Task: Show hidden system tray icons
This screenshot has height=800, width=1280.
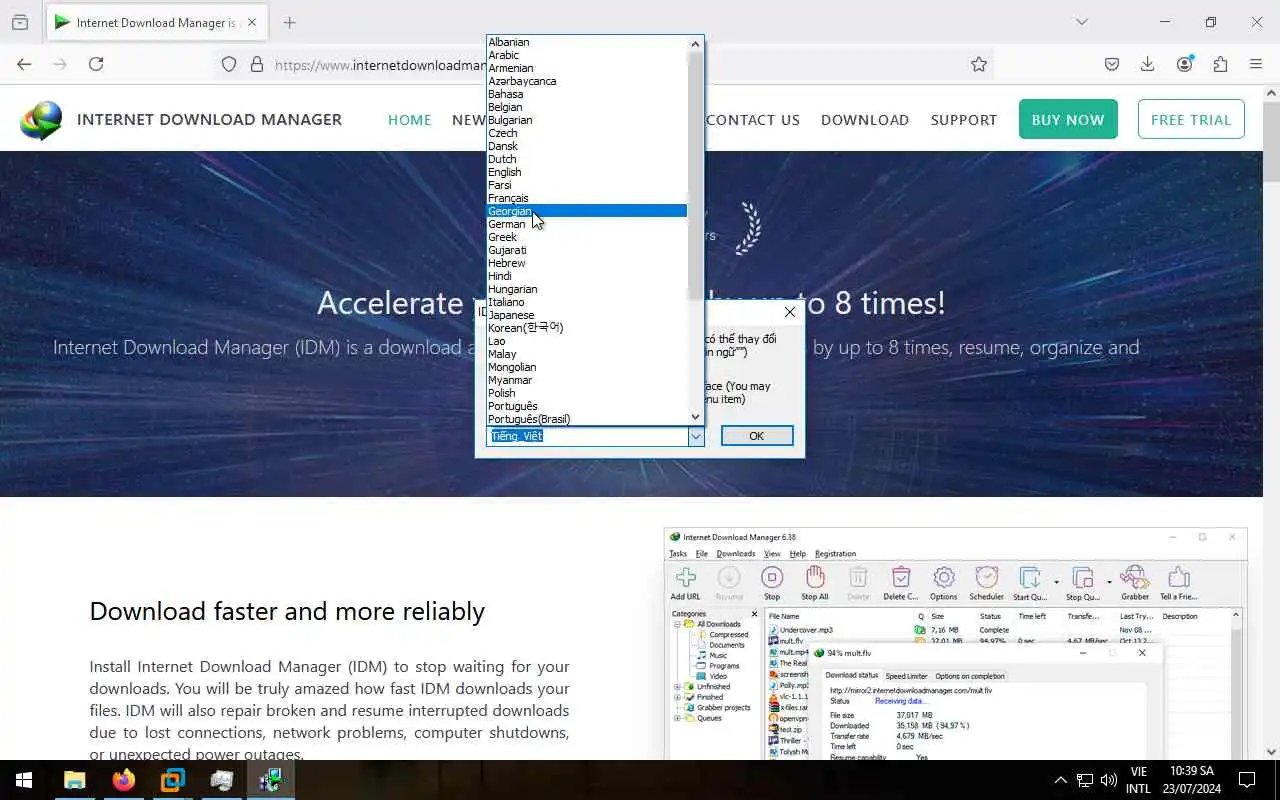Action: click(1060, 780)
